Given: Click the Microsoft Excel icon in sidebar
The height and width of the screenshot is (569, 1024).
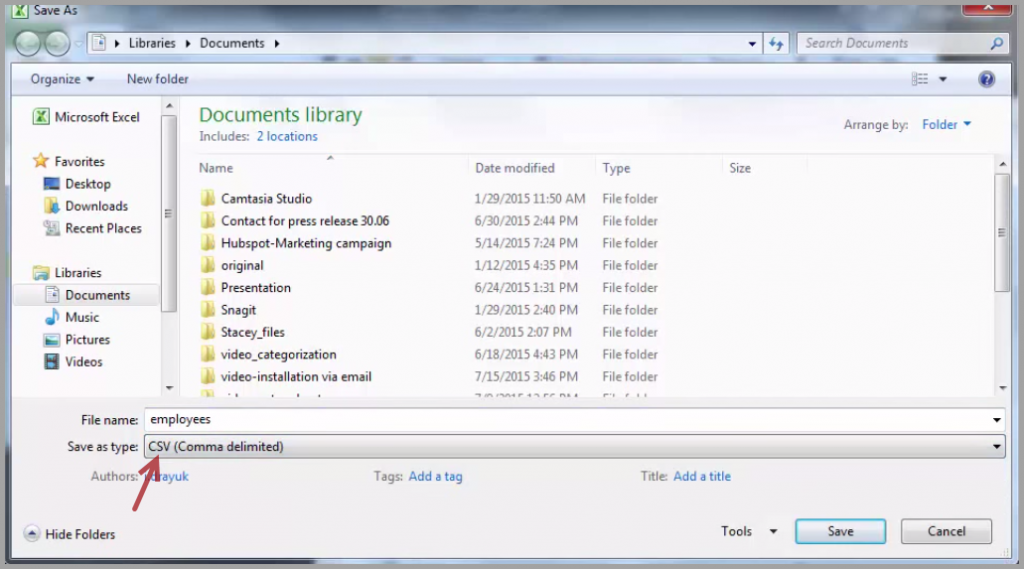Looking at the screenshot, I should [41, 117].
